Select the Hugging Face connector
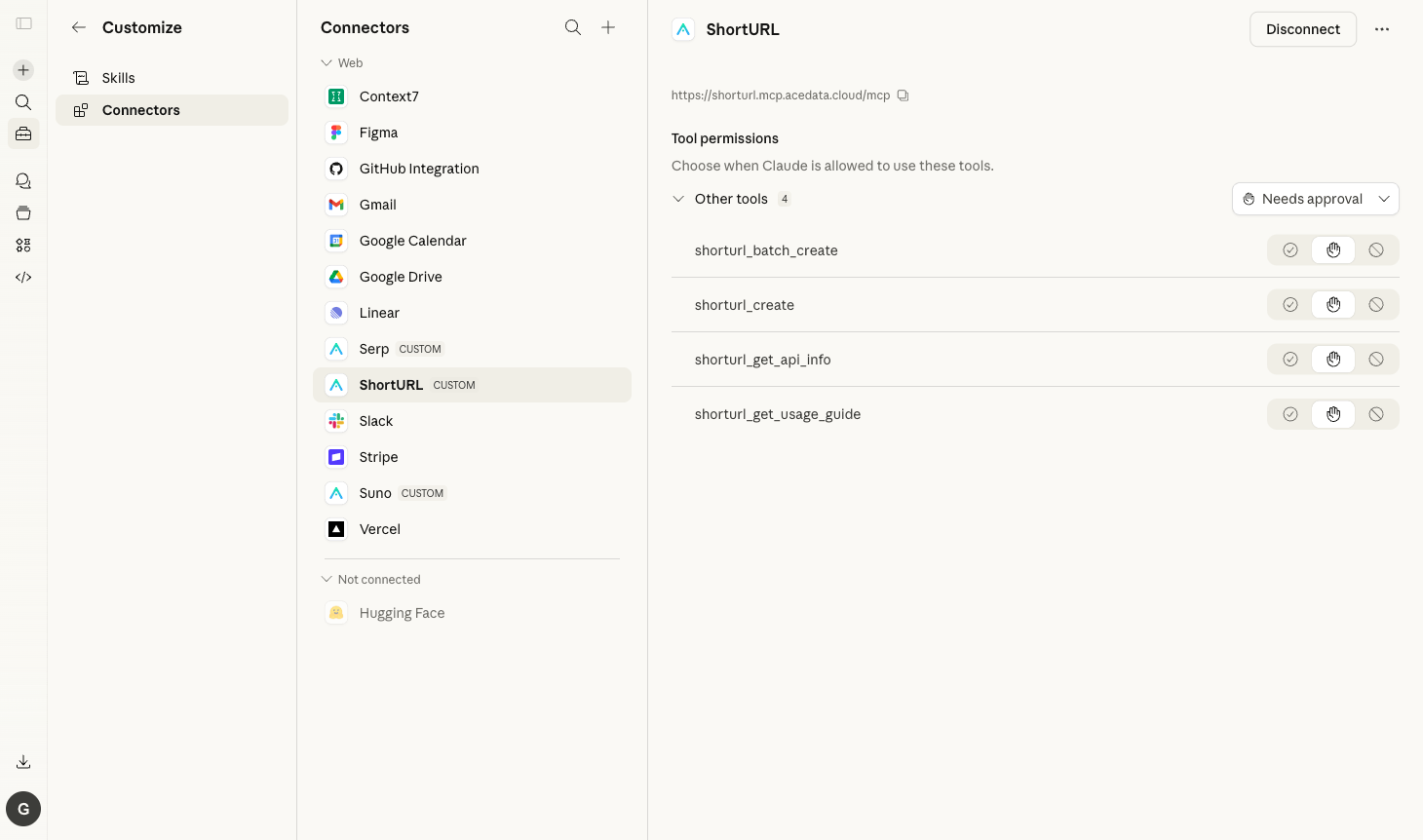The height and width of the screenshot is (840, 1423). point(402,613)
